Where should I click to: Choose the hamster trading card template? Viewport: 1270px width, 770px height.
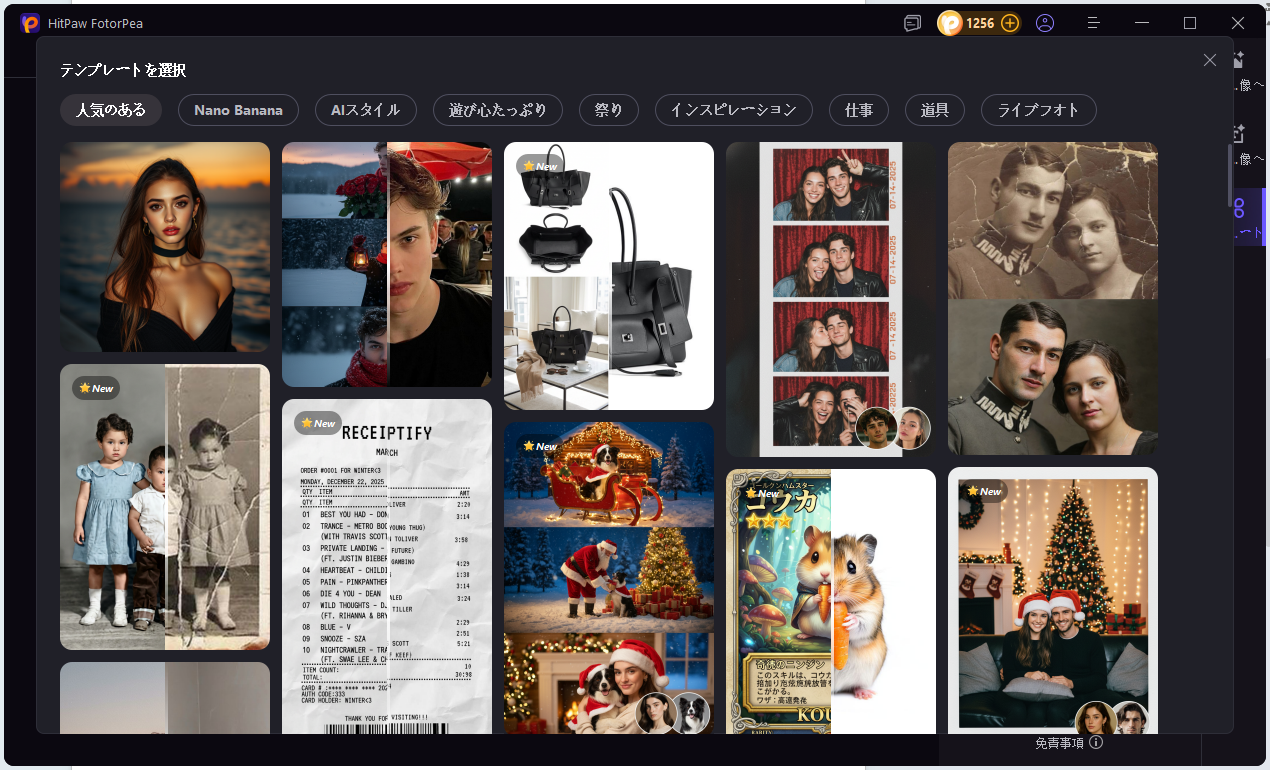coord(830,600)
